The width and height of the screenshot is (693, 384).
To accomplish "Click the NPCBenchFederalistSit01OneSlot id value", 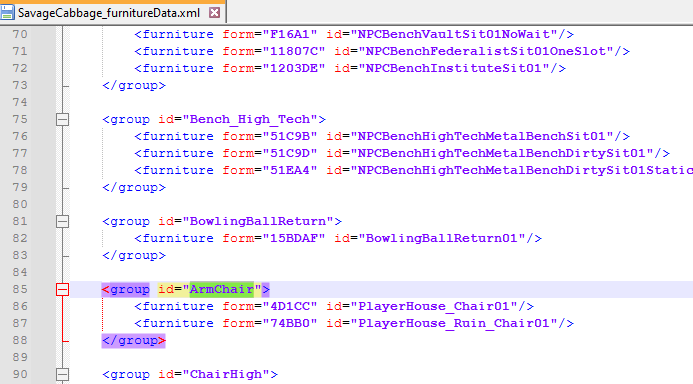I will point(486,51).
